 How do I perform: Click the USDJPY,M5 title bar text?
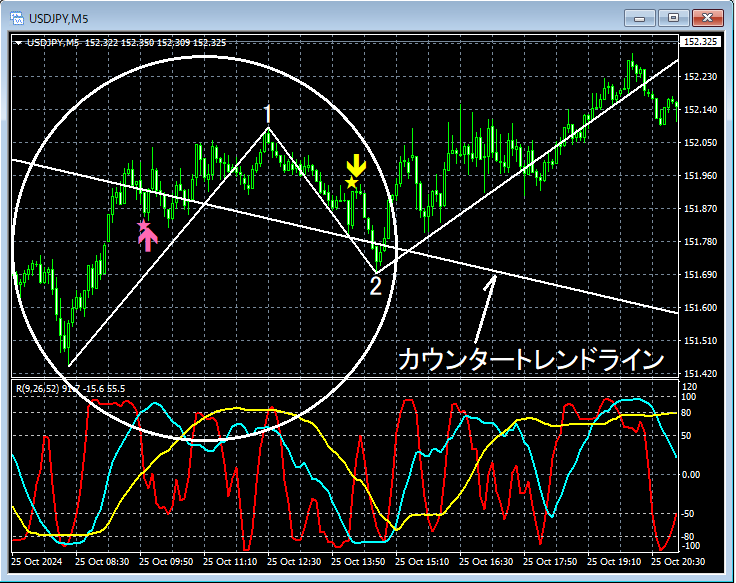59,19
